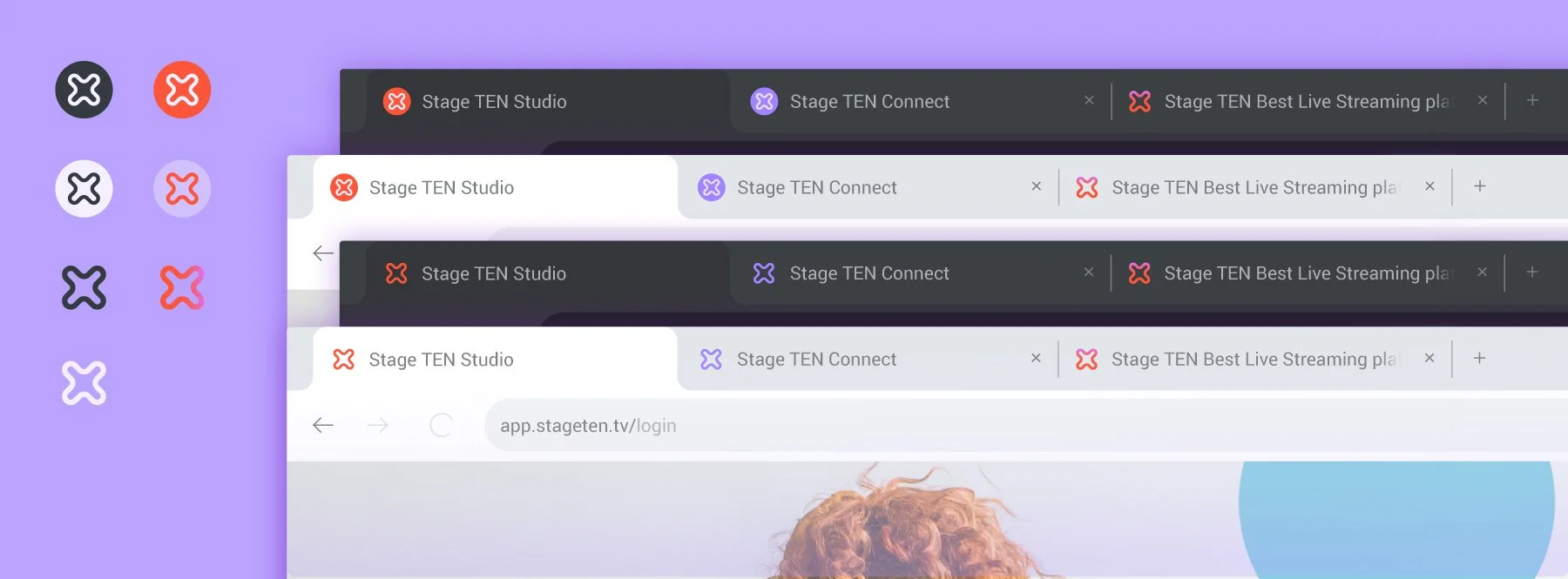Activate Stage TEN Connect tab in front light browser
Viewport: 1568px width, 579px height.
point(867,359)
